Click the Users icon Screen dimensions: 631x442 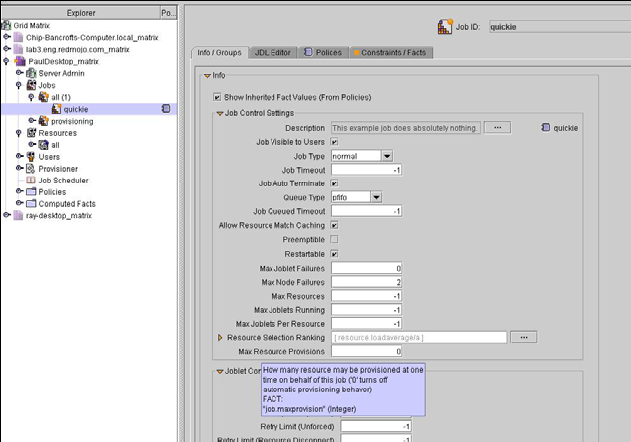[x=31, y=157]
